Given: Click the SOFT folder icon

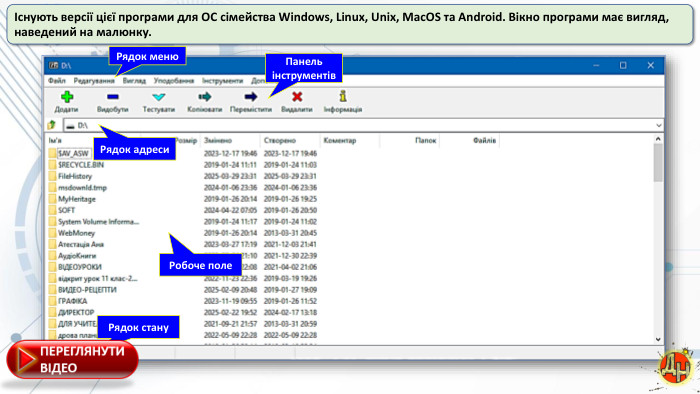Looking at the screenshot, I should [x=52, y=210].
